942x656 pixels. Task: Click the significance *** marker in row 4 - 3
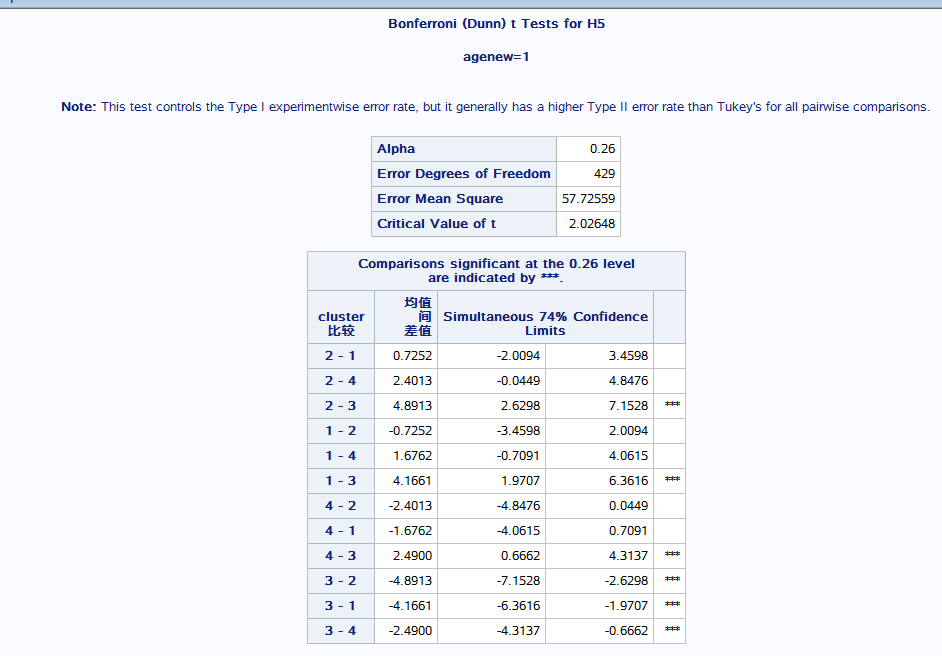tap(672, 554)
